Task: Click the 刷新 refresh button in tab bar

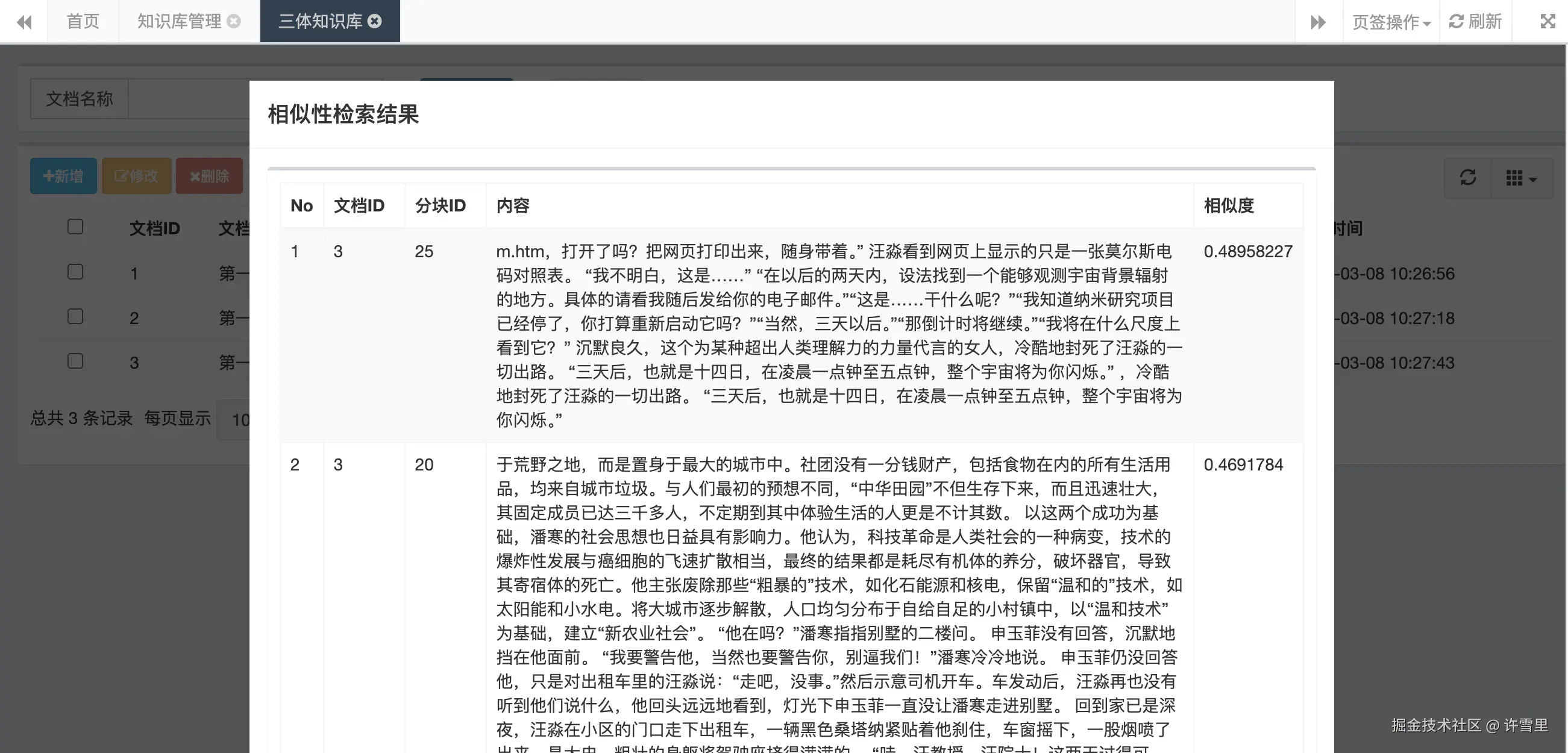Action: click(1475, 22)
